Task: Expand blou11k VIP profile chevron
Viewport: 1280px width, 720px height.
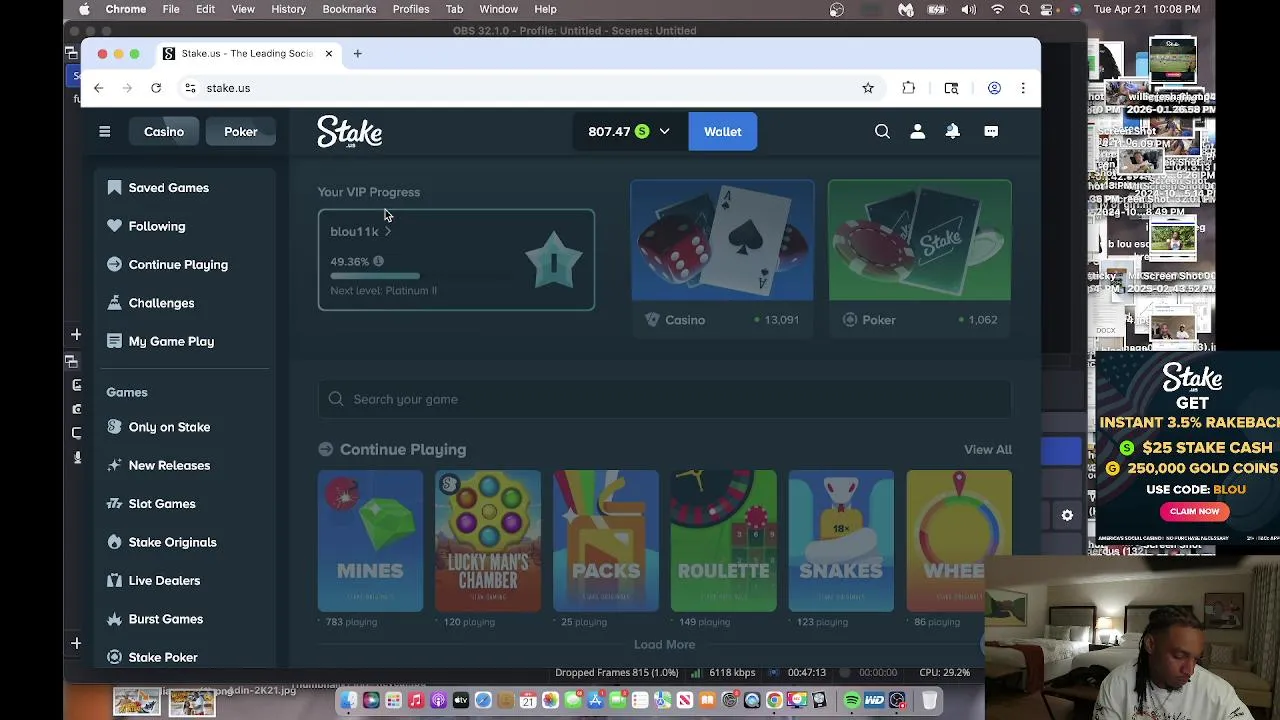Action: click(388, 231)
